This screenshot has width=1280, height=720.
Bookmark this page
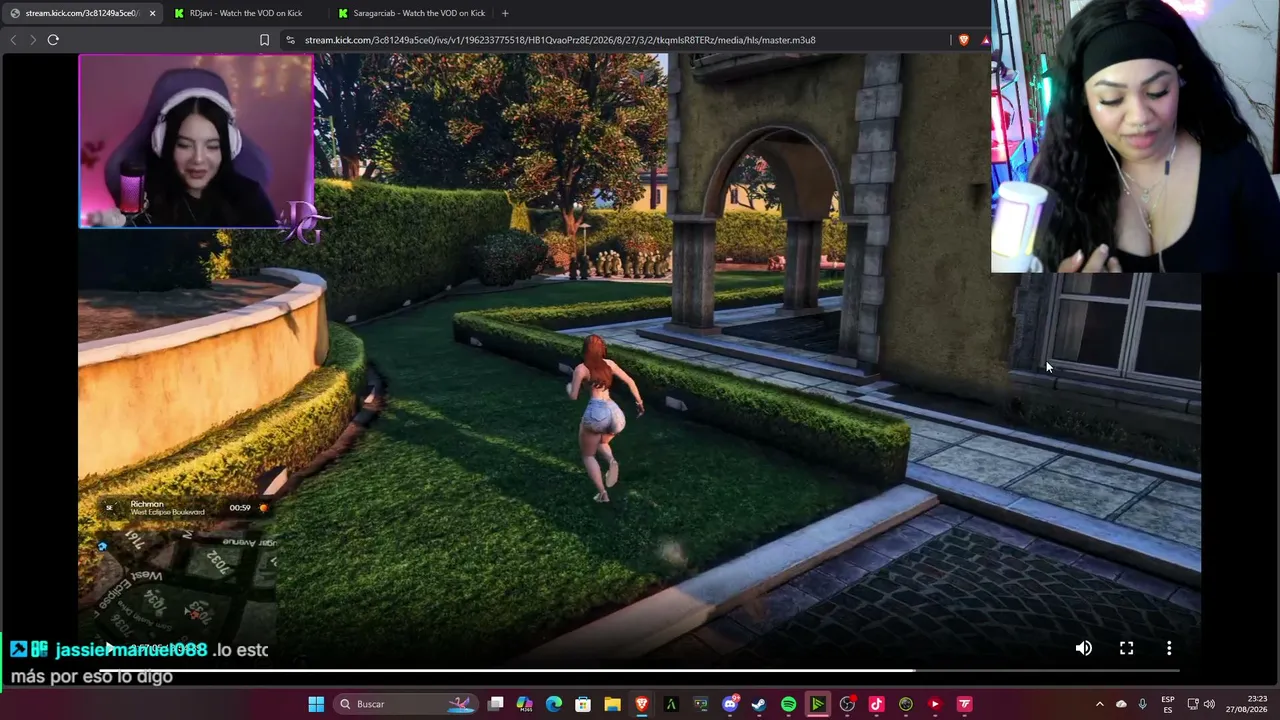point(264,40)
